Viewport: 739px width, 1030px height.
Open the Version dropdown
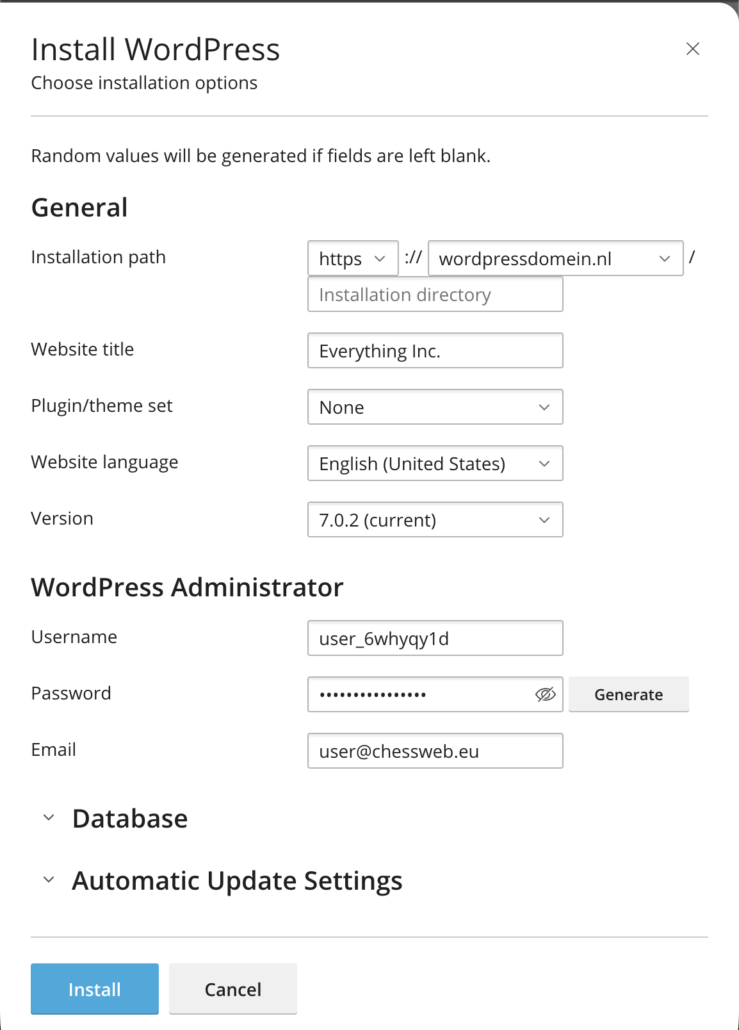(435, 520)
